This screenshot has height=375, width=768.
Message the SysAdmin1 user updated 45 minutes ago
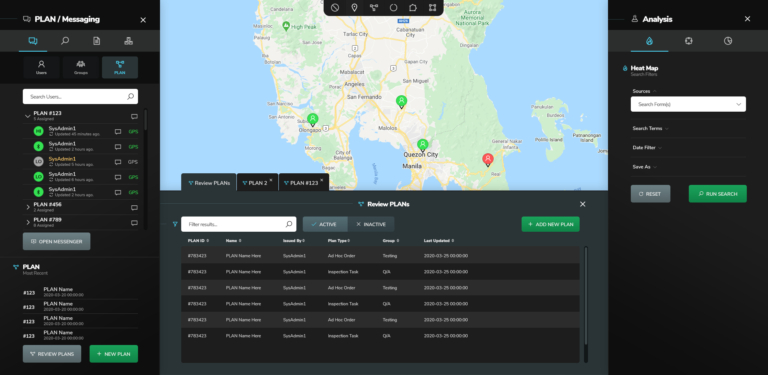(118, 132)
